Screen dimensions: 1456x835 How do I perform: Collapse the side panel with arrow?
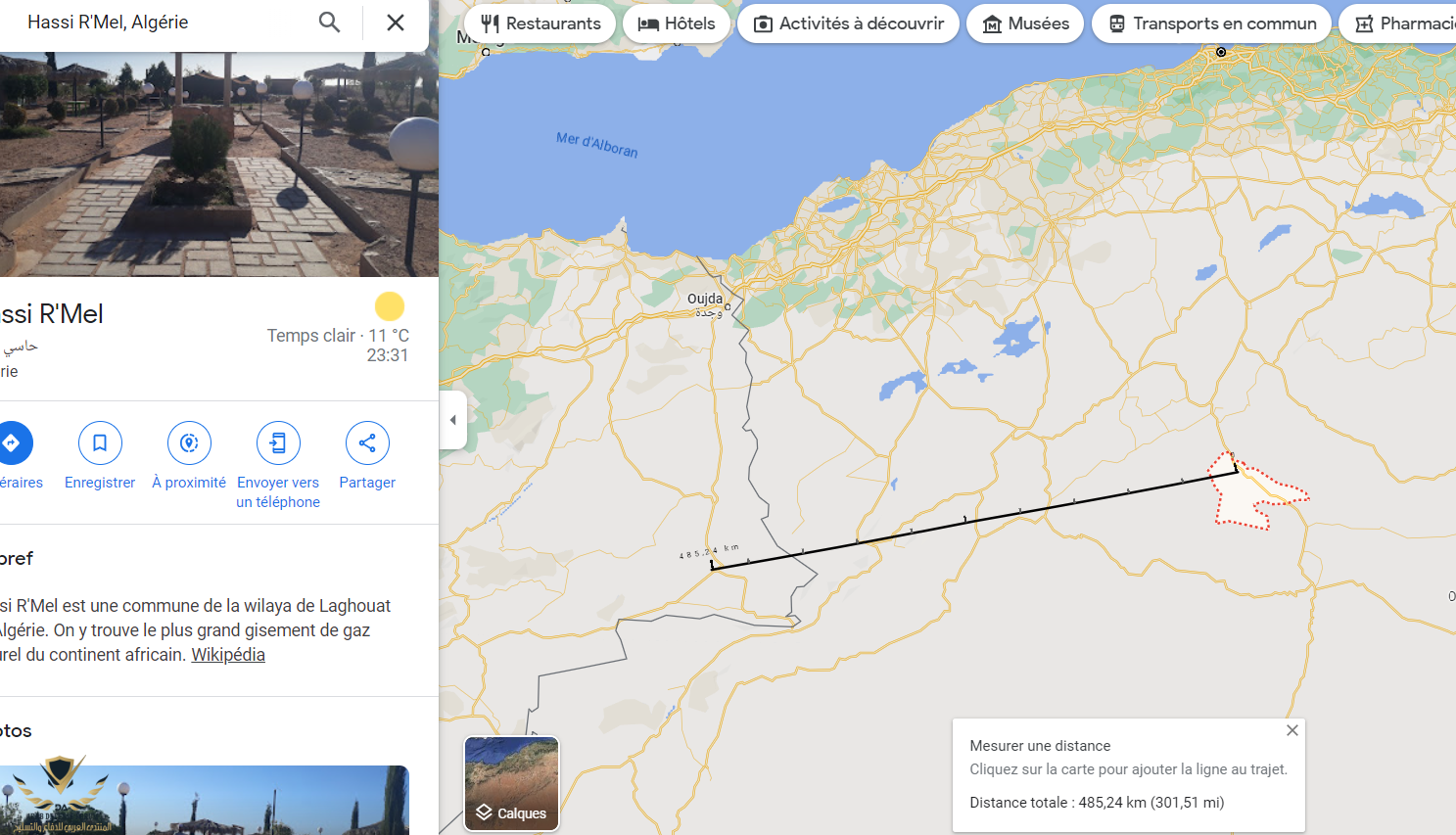tap(452, 420)
